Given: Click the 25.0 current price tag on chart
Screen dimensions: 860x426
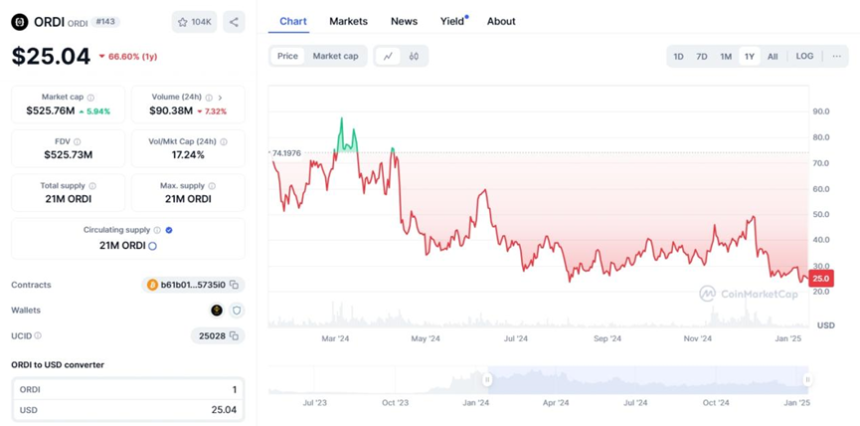Looking at the screenshot, I should 821,278.
